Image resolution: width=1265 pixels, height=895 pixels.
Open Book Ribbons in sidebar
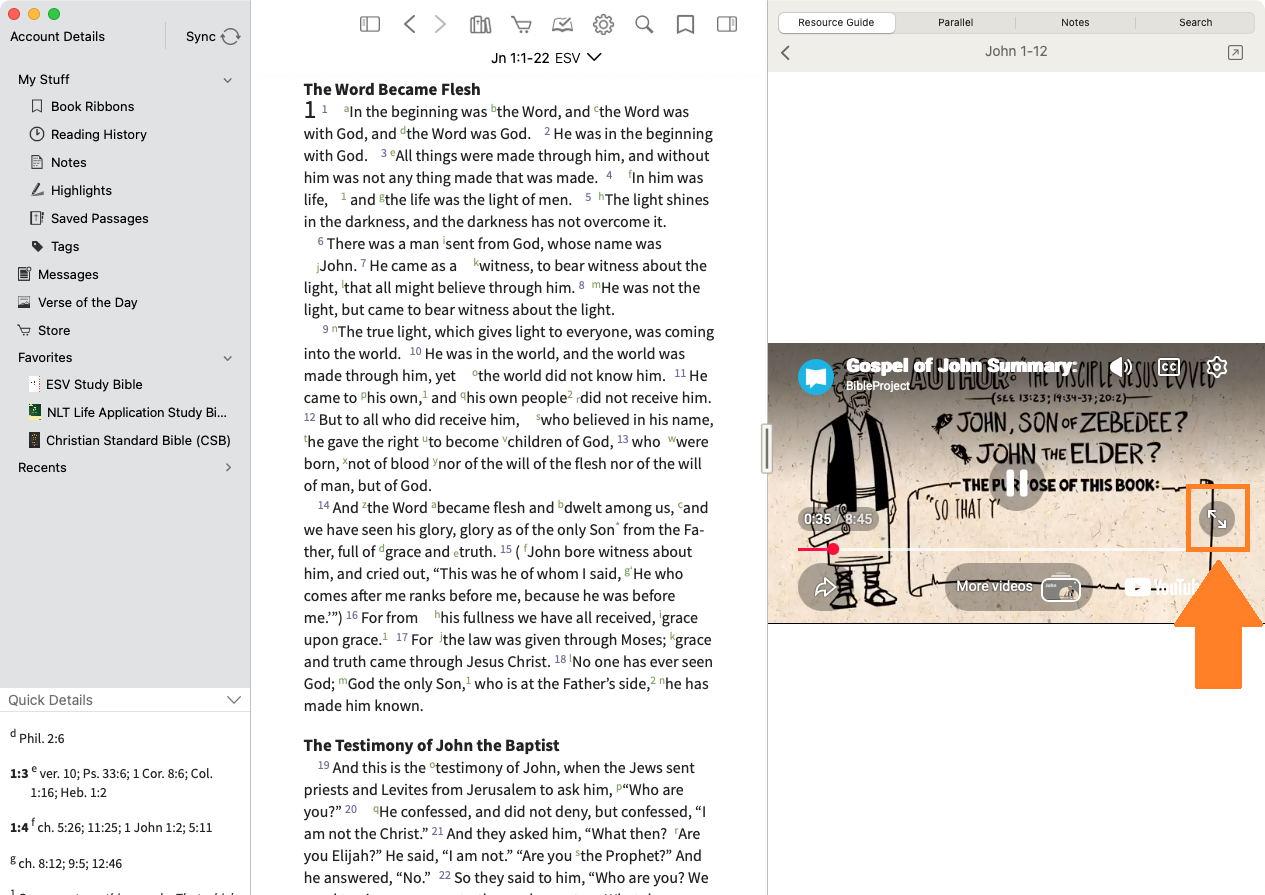pyautogui.click(x=92, y=106)
